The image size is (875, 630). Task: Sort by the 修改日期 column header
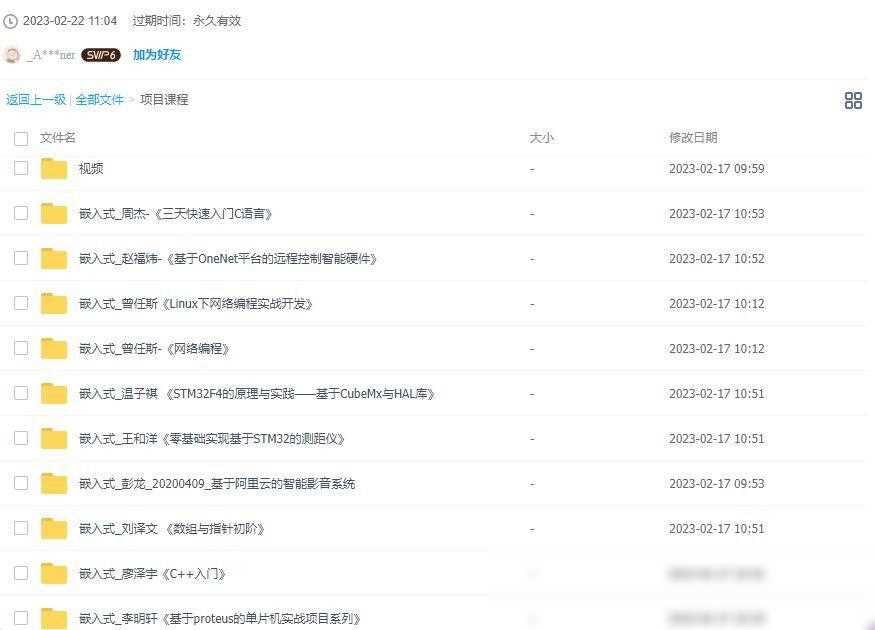(x=693, y=137)
